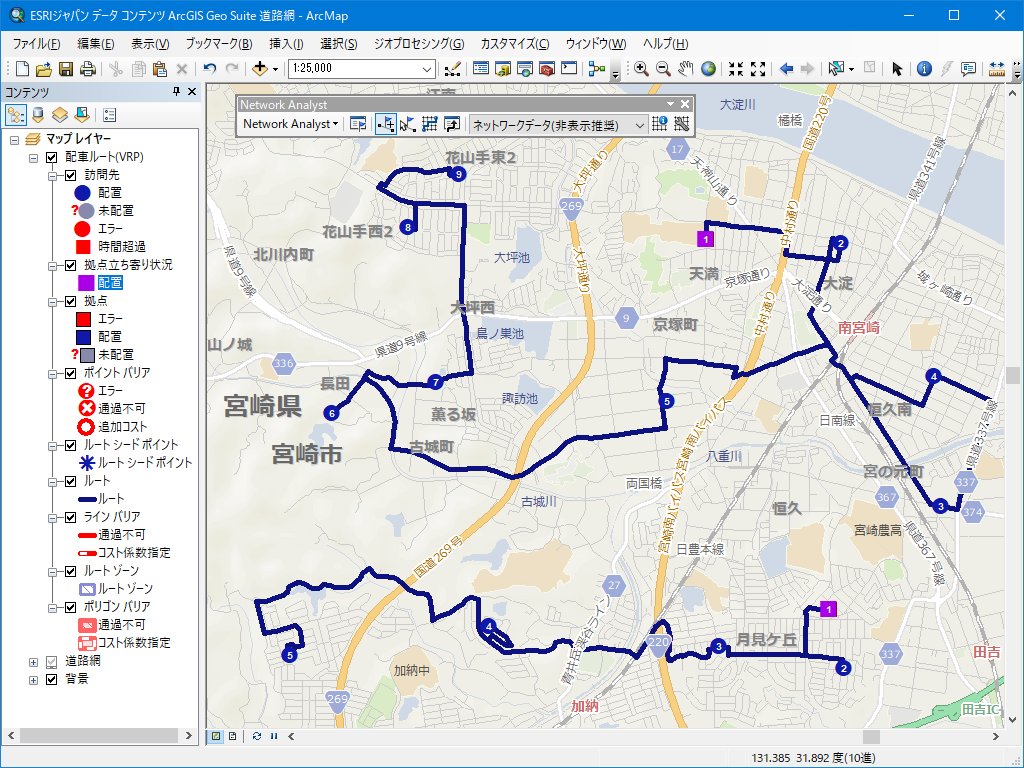This screenshot has width=1024, height=768.
Task: Select the highlighted 配置 label under 拠点立ち寄り状況
Action: tap(110, 283)
